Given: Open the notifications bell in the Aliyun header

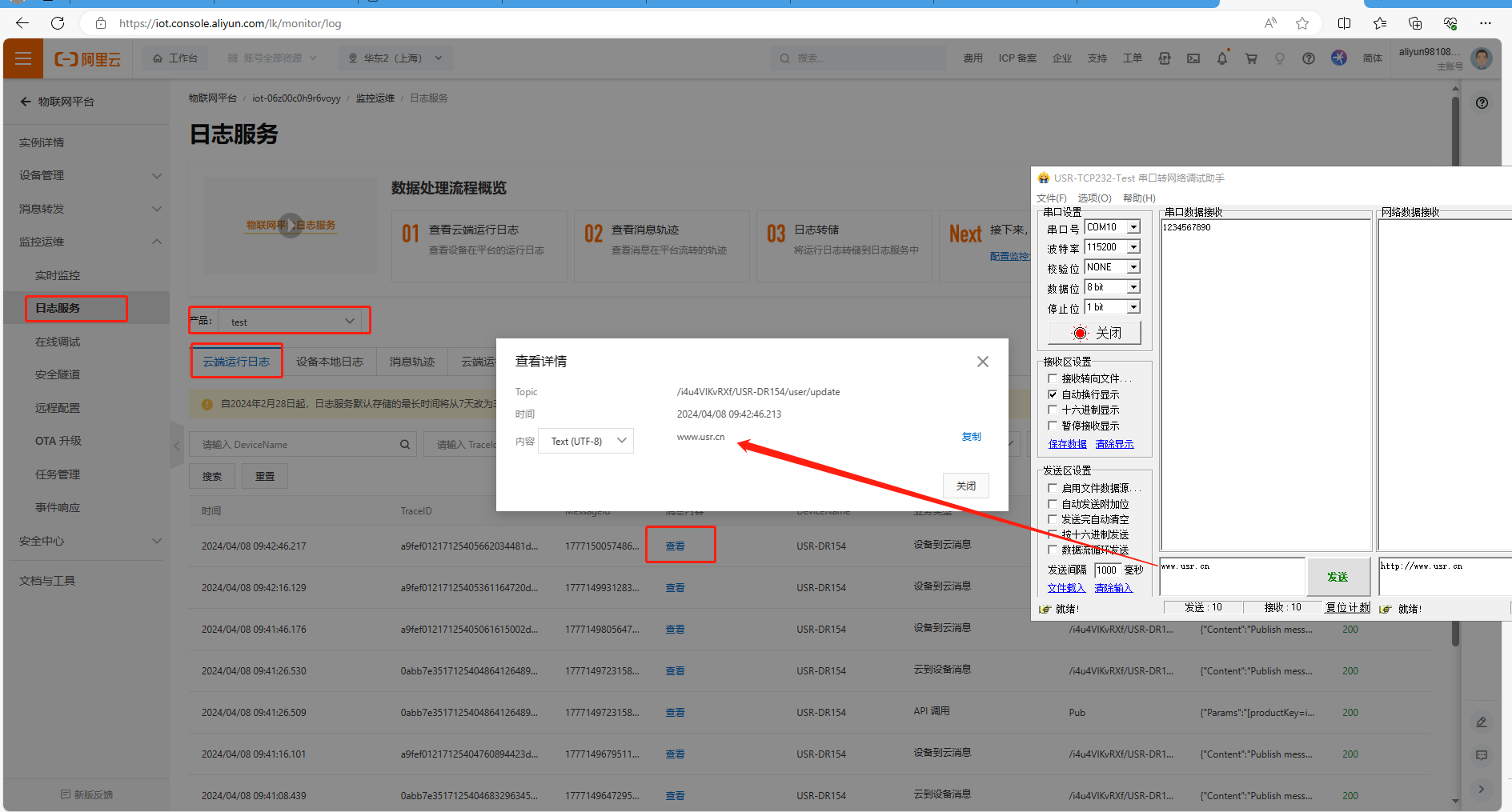Looking at the screenshot, I should 1221,58.
